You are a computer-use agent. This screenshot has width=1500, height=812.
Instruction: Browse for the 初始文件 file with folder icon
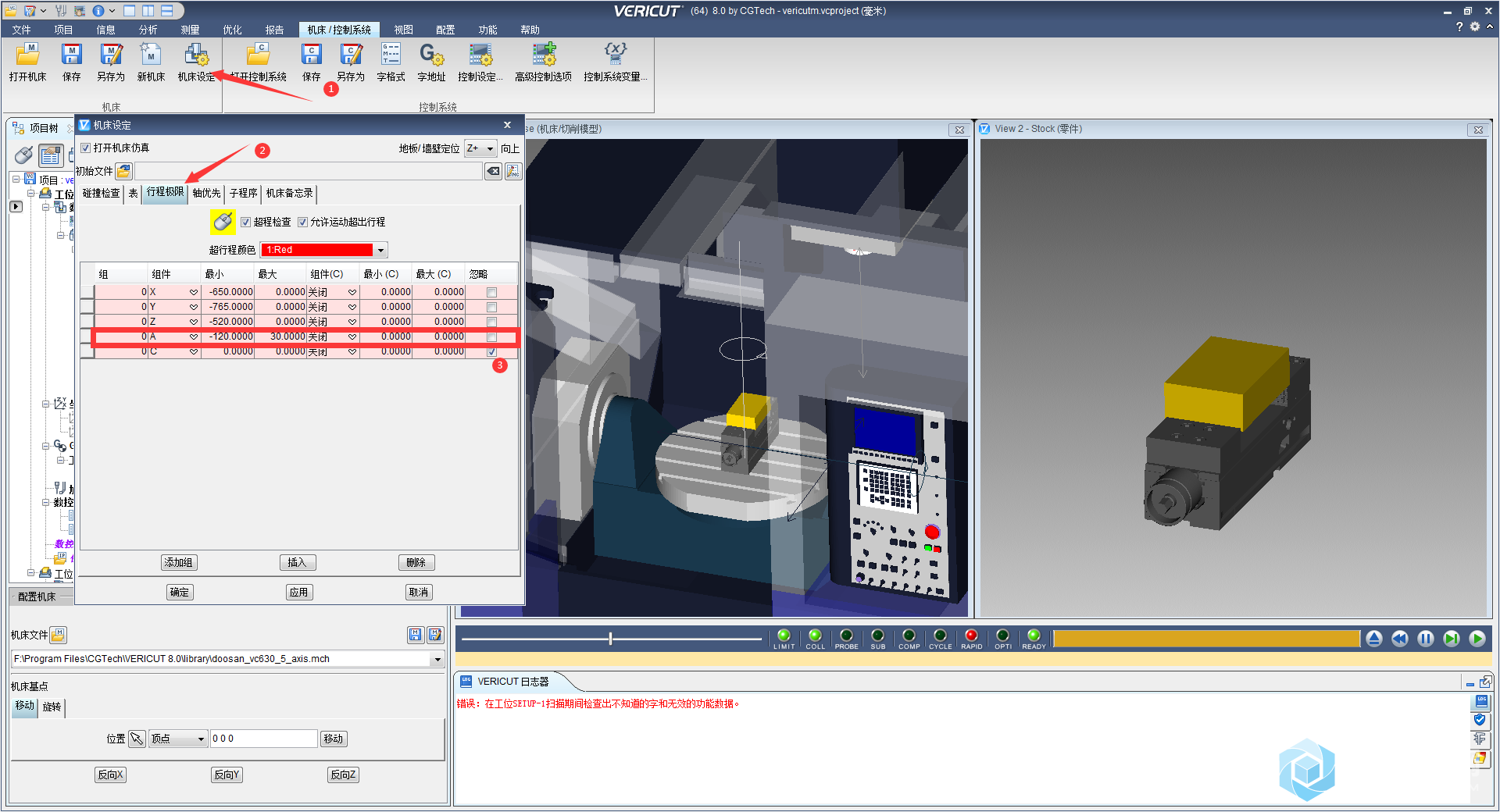(124, 171)
